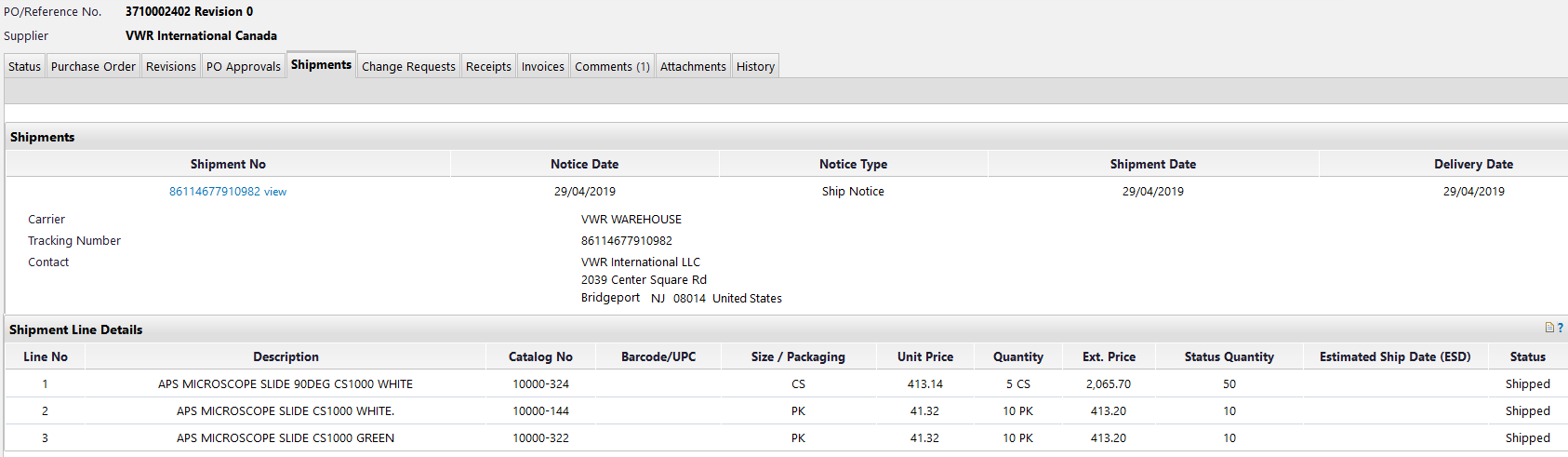Open the Comments (1) tab

tap(612, 66)
